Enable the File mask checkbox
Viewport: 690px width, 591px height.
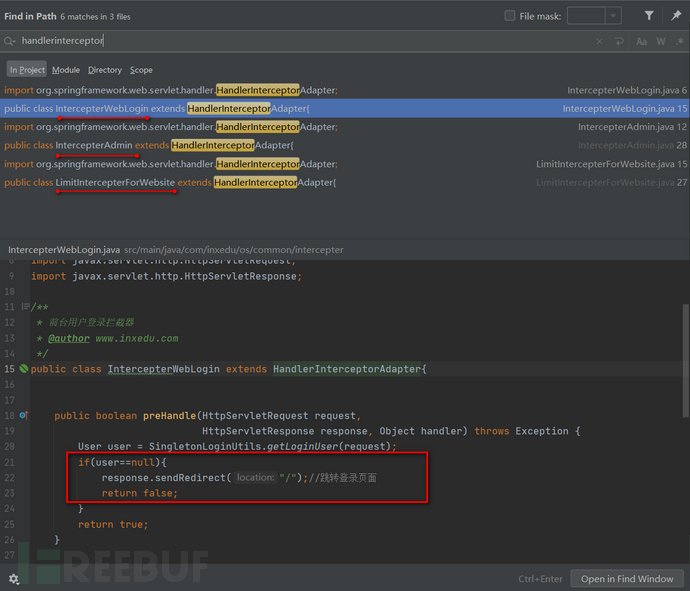tap(510, 16)
